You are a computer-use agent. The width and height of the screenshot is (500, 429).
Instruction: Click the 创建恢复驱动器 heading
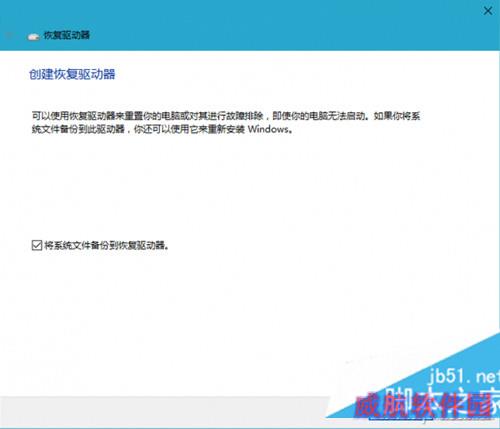click(72, 74)
